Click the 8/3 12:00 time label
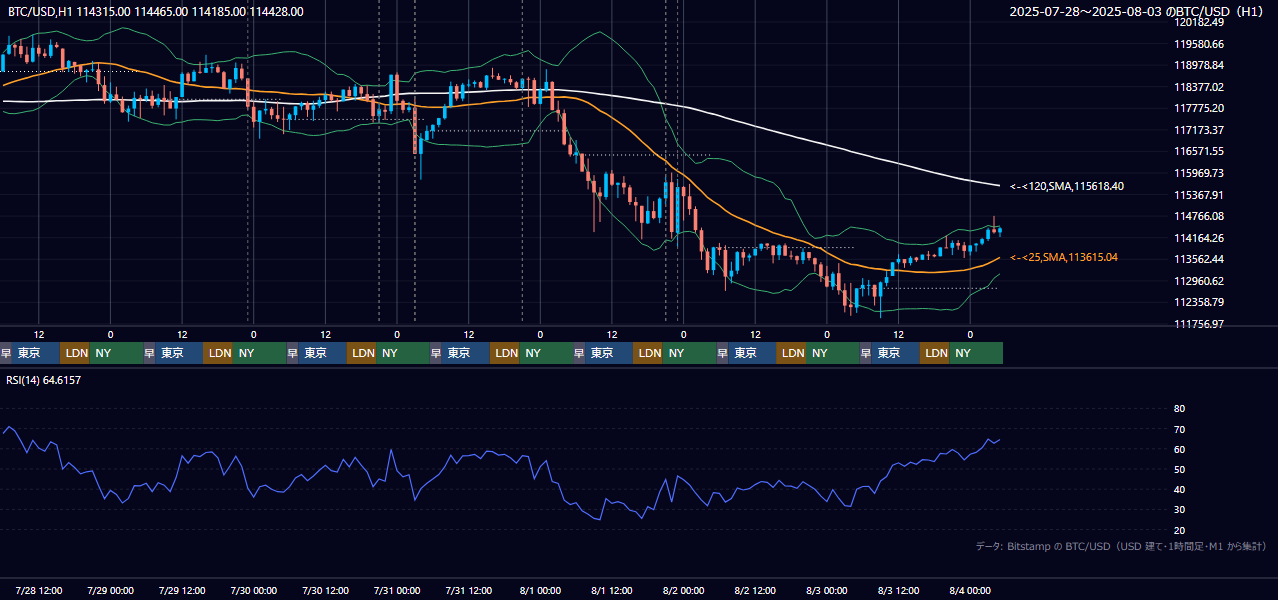 [x=899, y=590]
